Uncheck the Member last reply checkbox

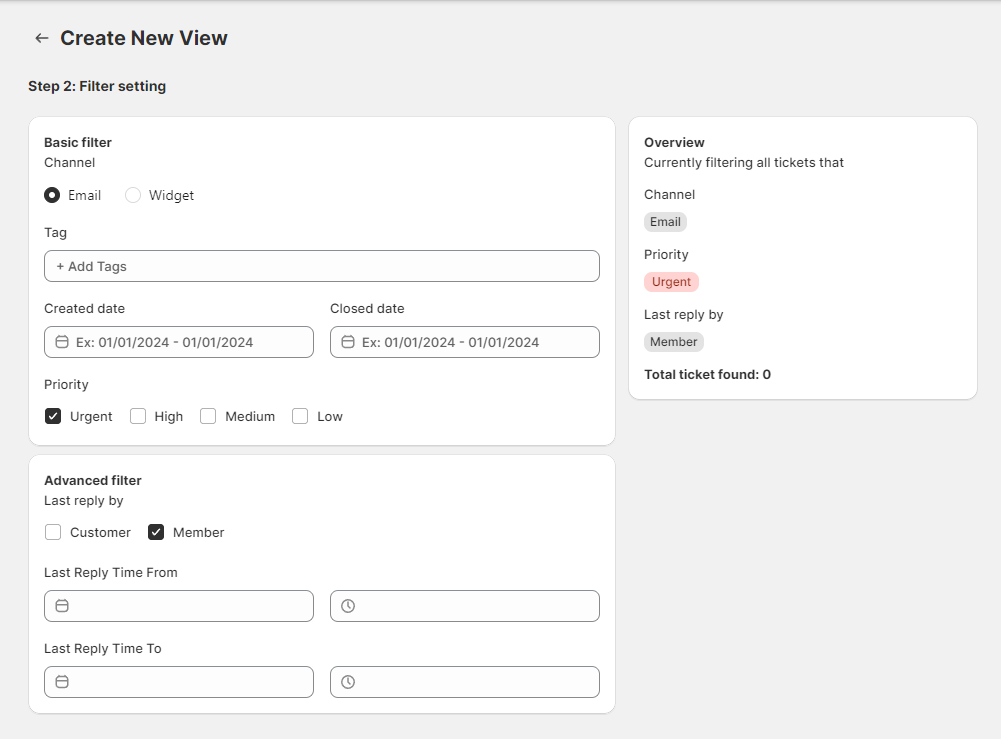[156, 532]
